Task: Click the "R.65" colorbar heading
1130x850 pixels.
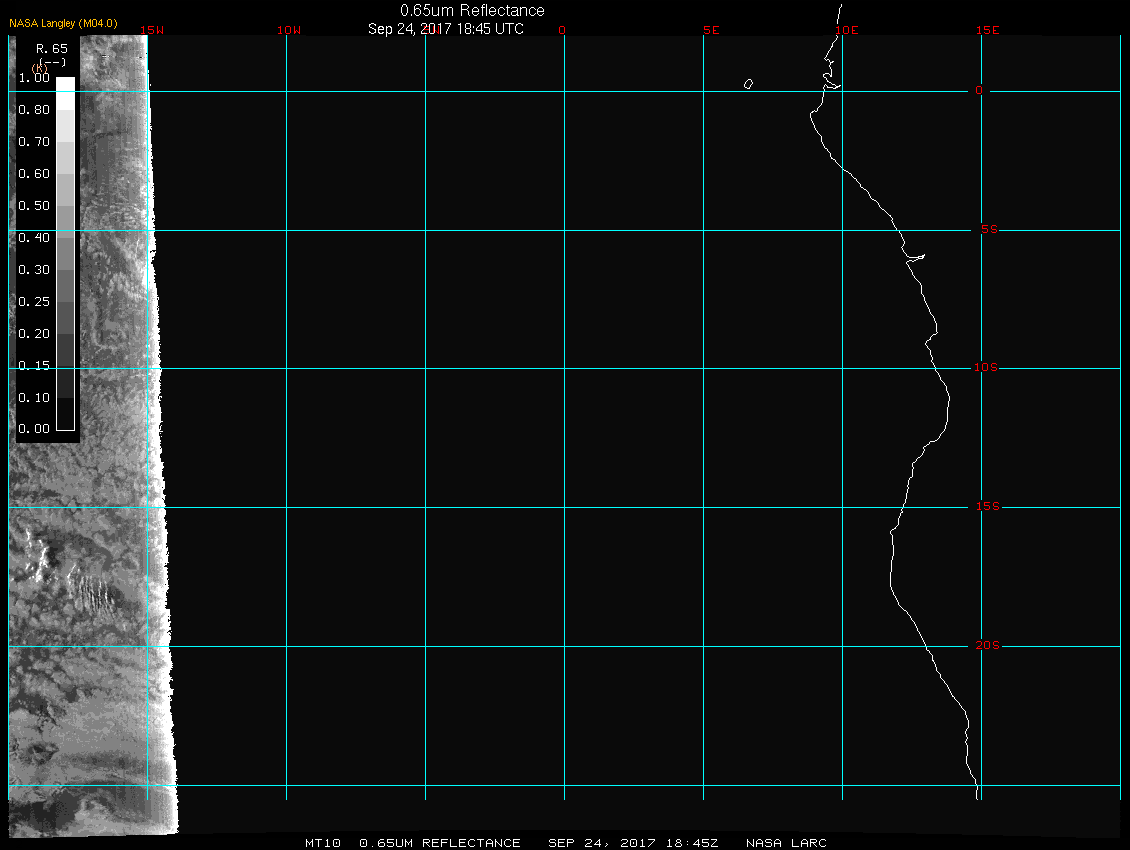Action: 51,48
